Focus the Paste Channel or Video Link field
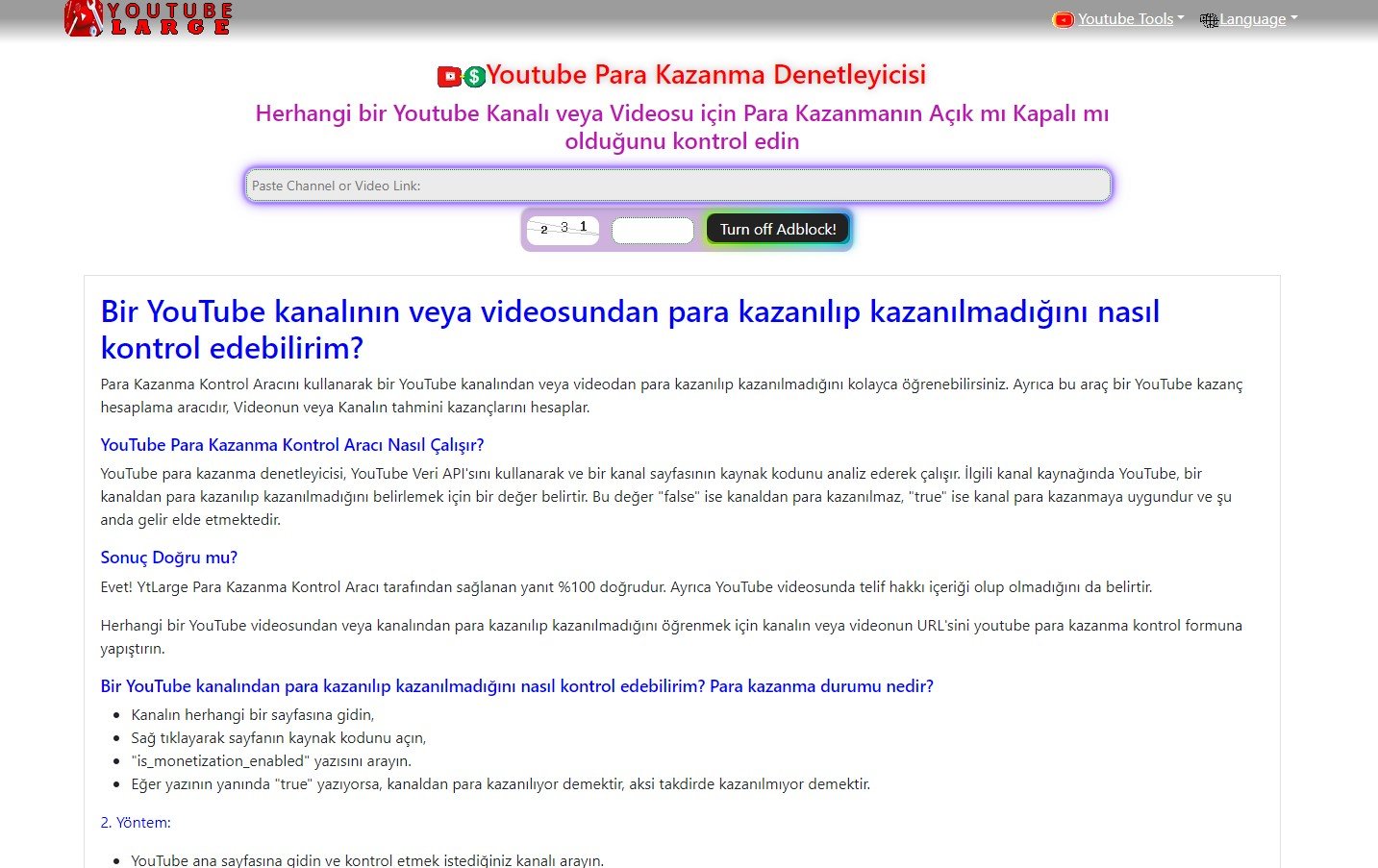Viewport: 1378px width, 868px height. 678,186
